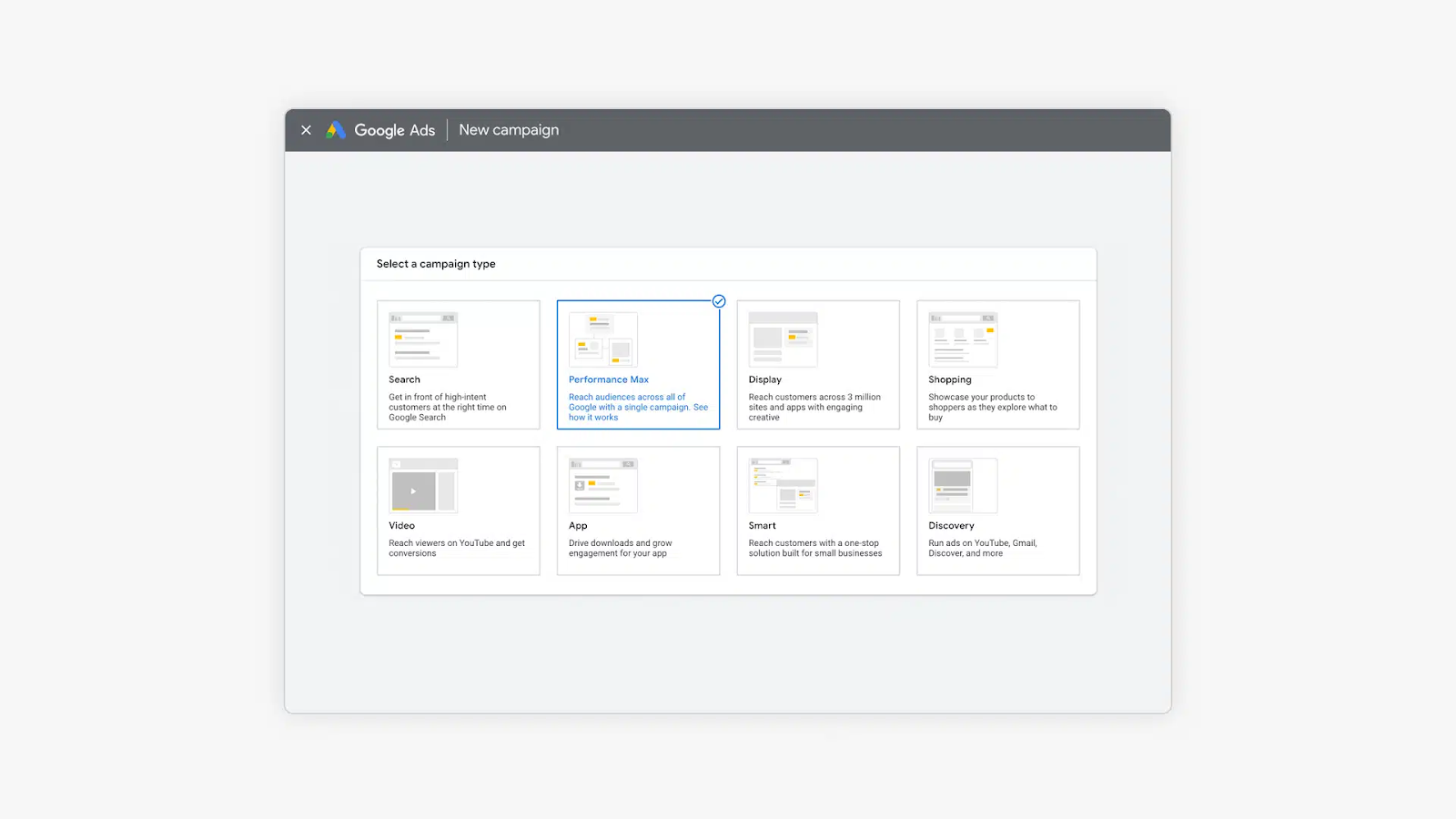1456x819 pixels.
Task: Click the Smart campaign illustration icon
Action: [783, 486]
